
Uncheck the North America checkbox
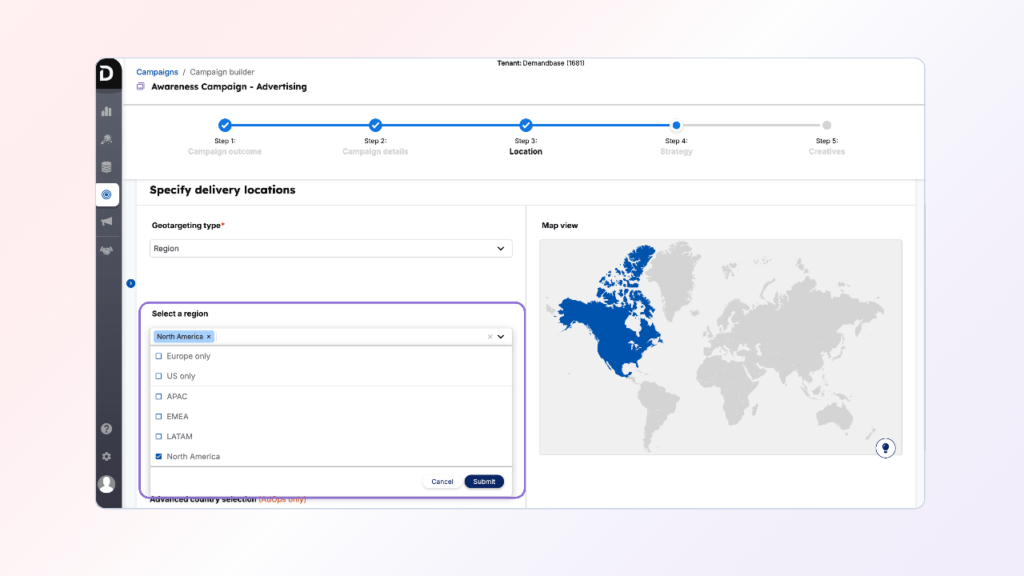pyautogui.click(x=158, y=456)
